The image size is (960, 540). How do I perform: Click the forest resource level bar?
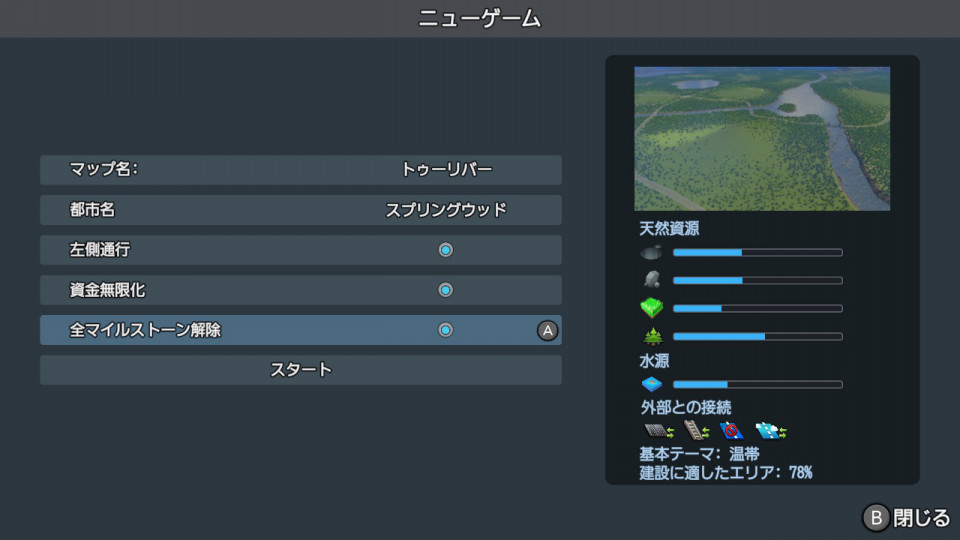coord(757,336)
